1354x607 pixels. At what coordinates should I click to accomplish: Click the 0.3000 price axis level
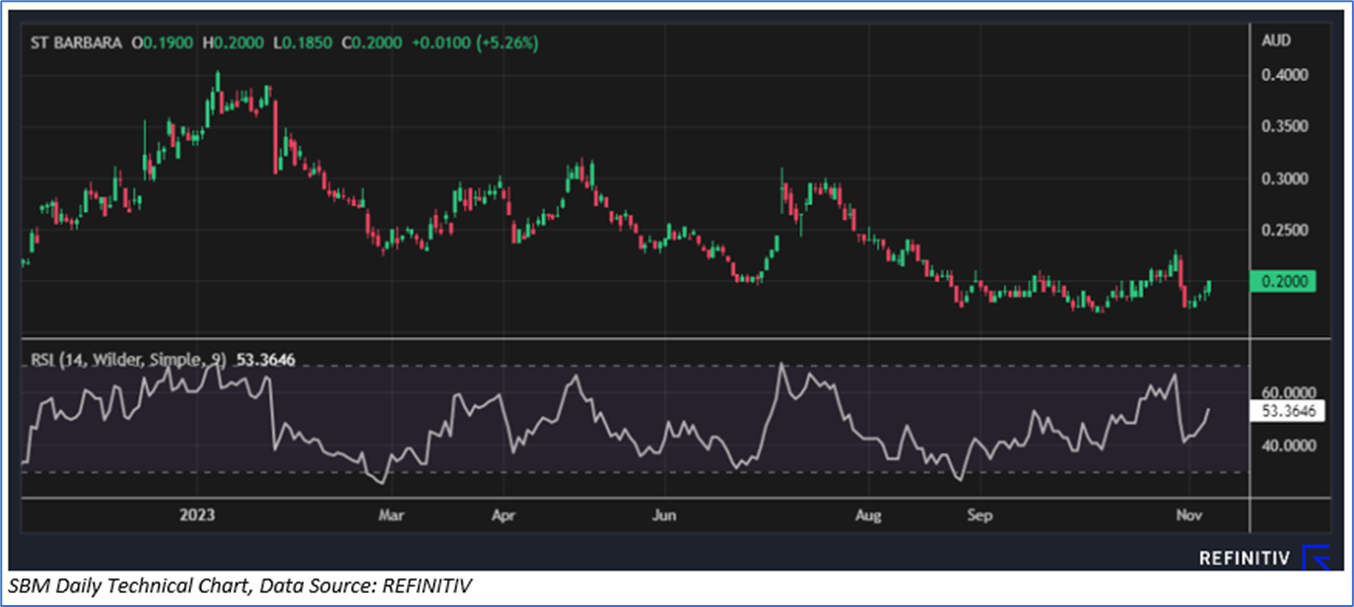1285,179
